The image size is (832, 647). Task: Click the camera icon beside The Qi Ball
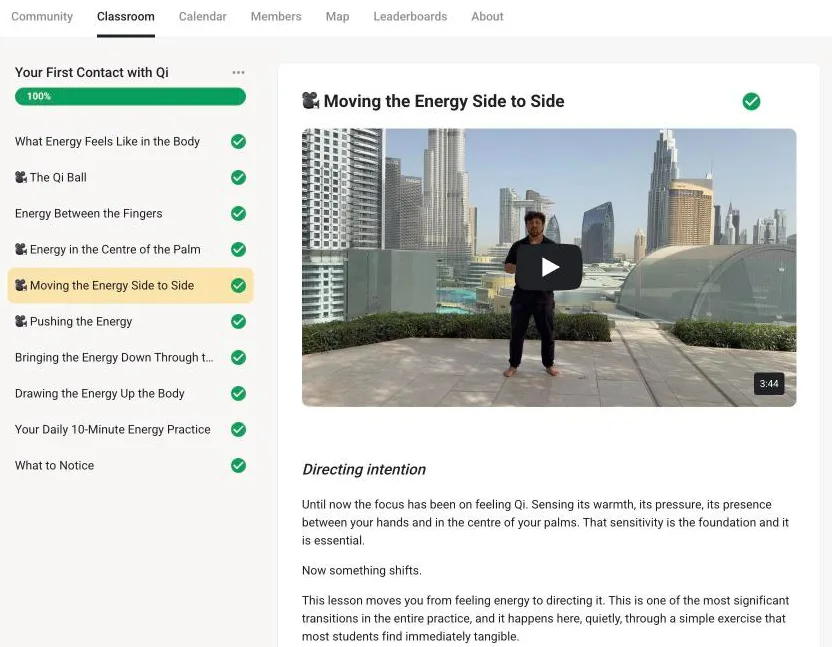pyautogui.click(x=21, y=177)
